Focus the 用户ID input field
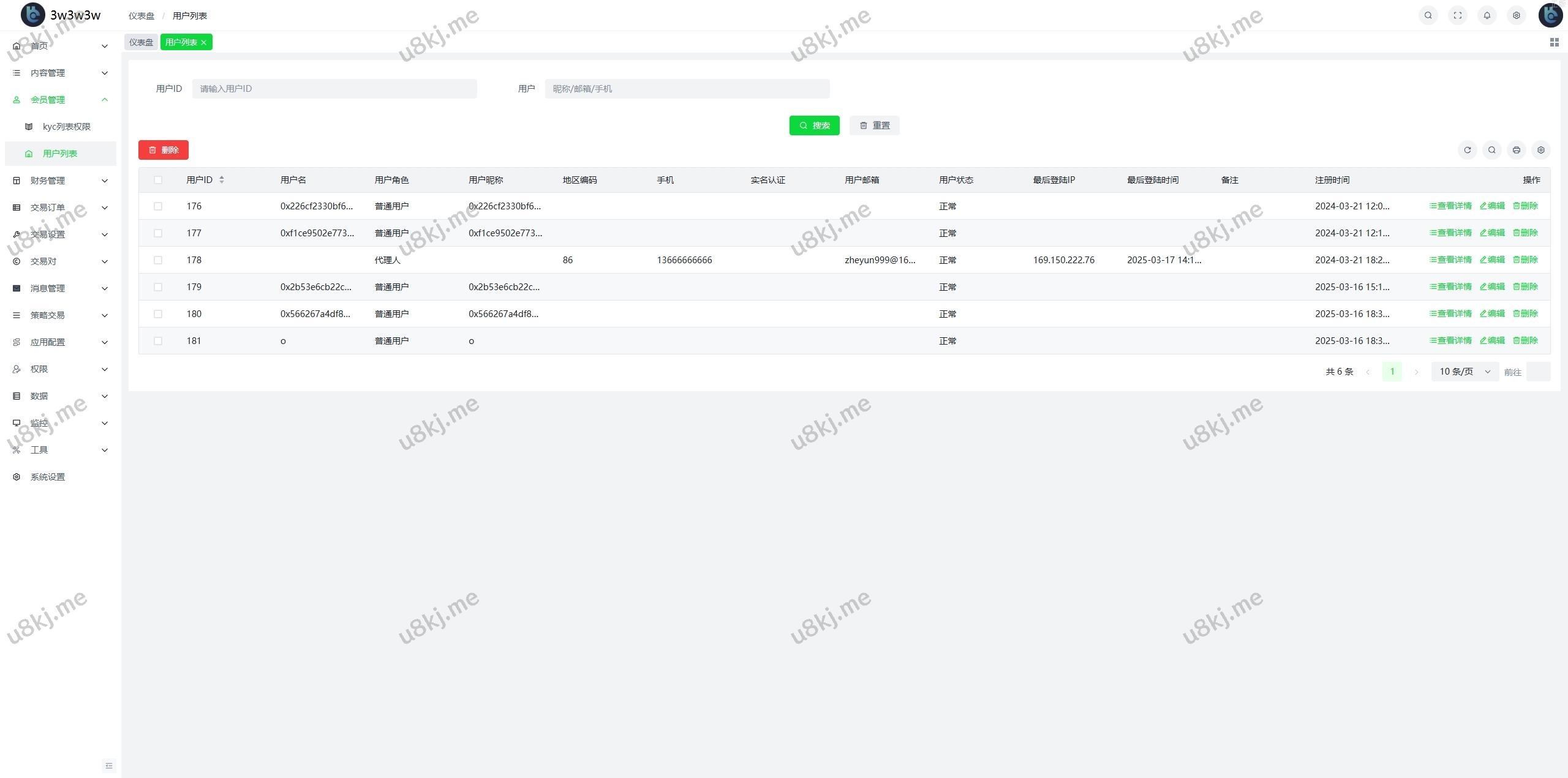 coord(334,89)
